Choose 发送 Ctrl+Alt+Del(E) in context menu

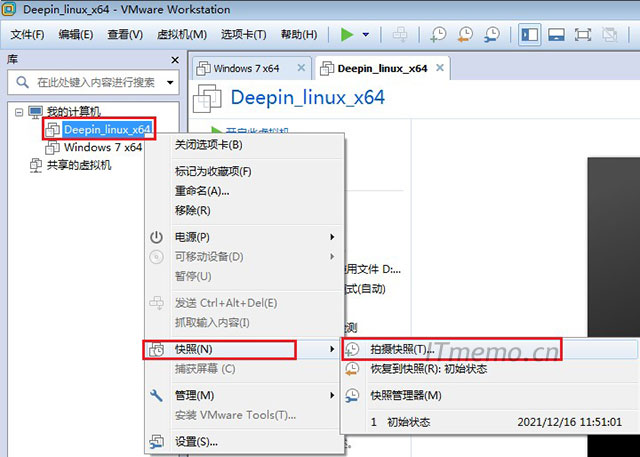[244, 303]
